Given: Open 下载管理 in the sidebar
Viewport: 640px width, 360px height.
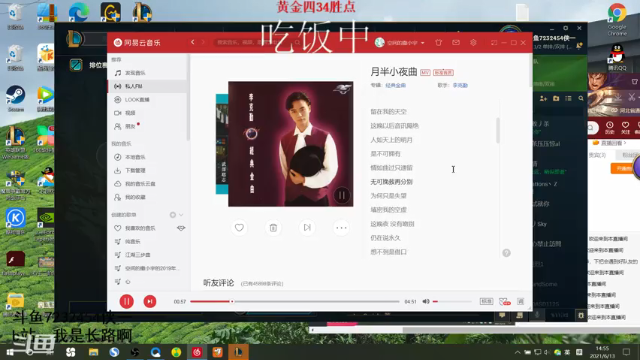Looking at the screenshot, I should pos(147,170).
